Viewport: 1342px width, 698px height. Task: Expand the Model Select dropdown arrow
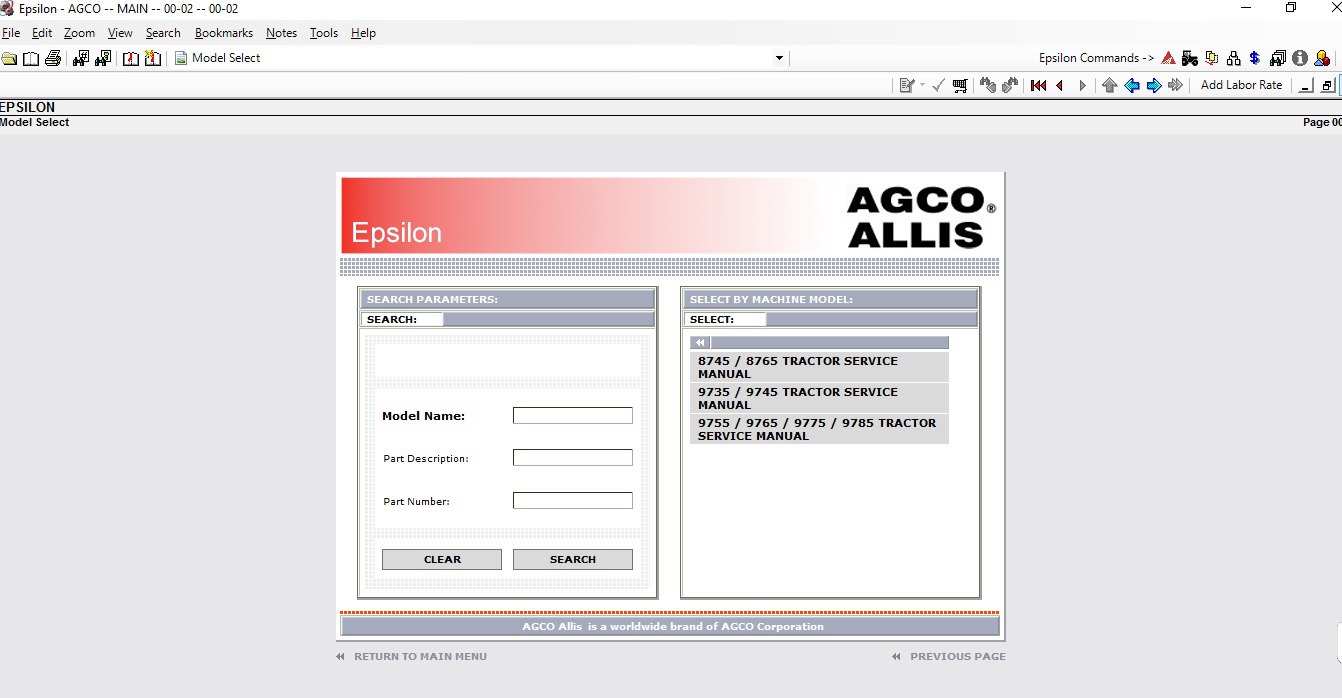(x=779, y=58)
